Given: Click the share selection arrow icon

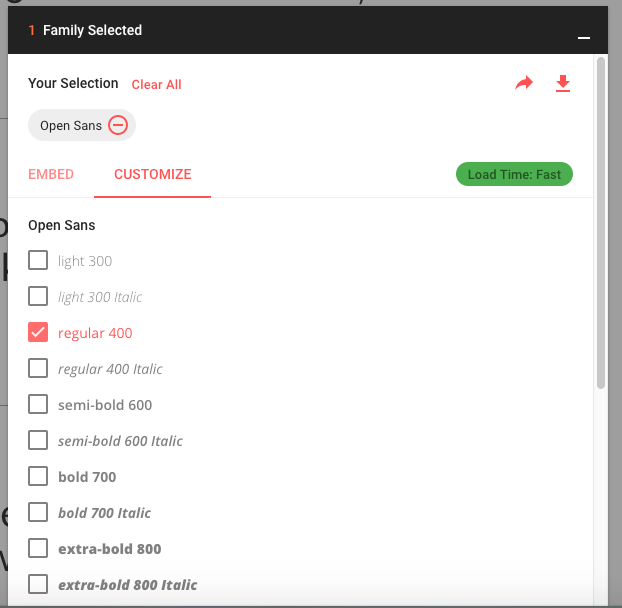Looking at the screenshot, I should tap(524, 83).
